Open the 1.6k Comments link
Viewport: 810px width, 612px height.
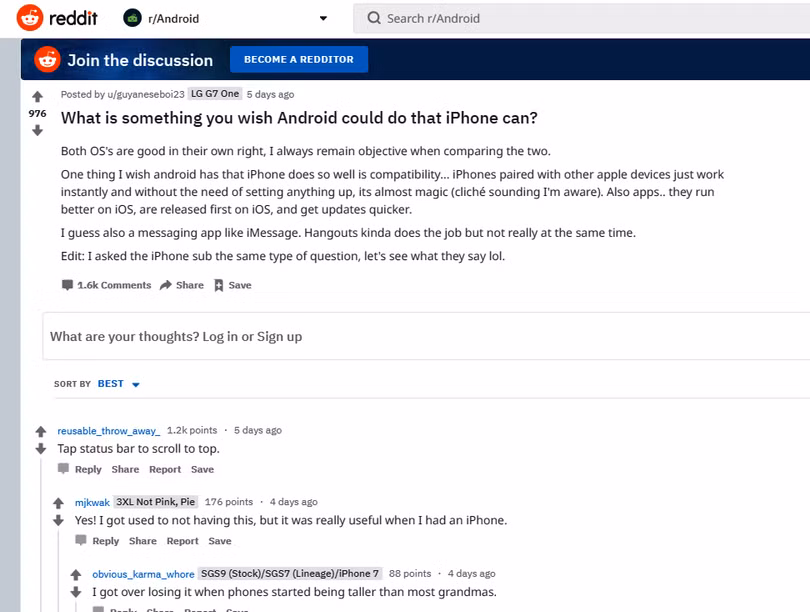point(106,285)
